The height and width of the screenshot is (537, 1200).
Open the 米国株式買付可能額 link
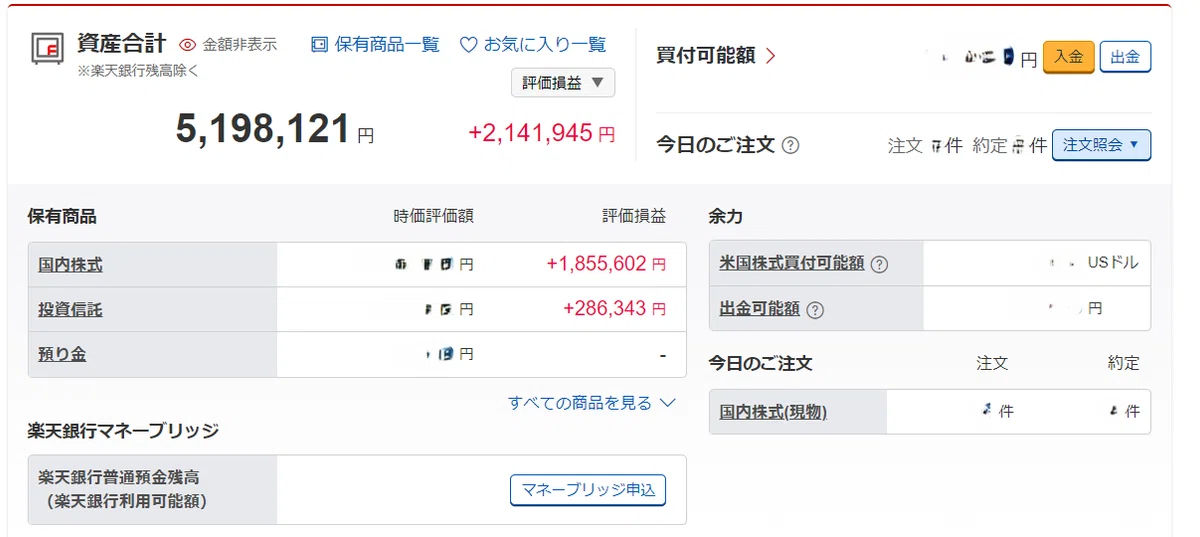click(792, 264)
